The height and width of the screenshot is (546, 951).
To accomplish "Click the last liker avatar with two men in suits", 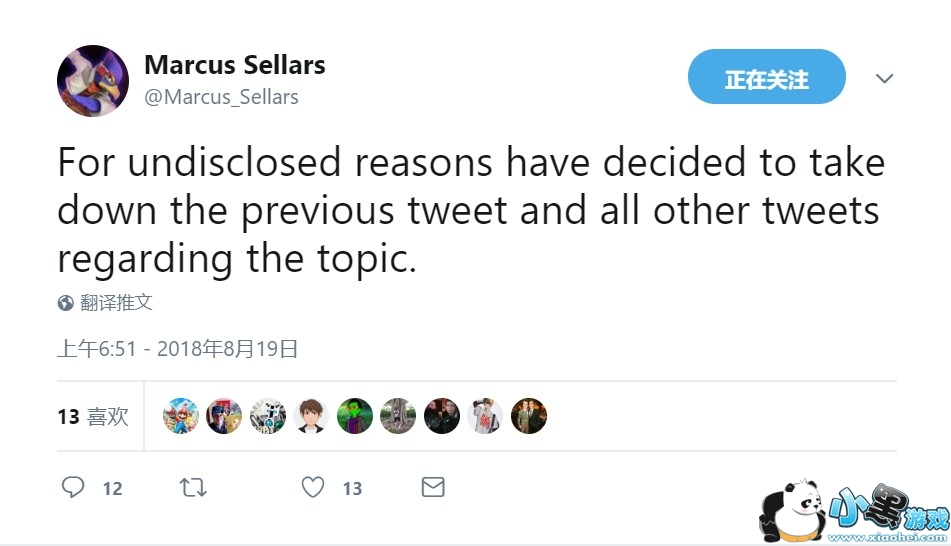I will click(528, 416).
